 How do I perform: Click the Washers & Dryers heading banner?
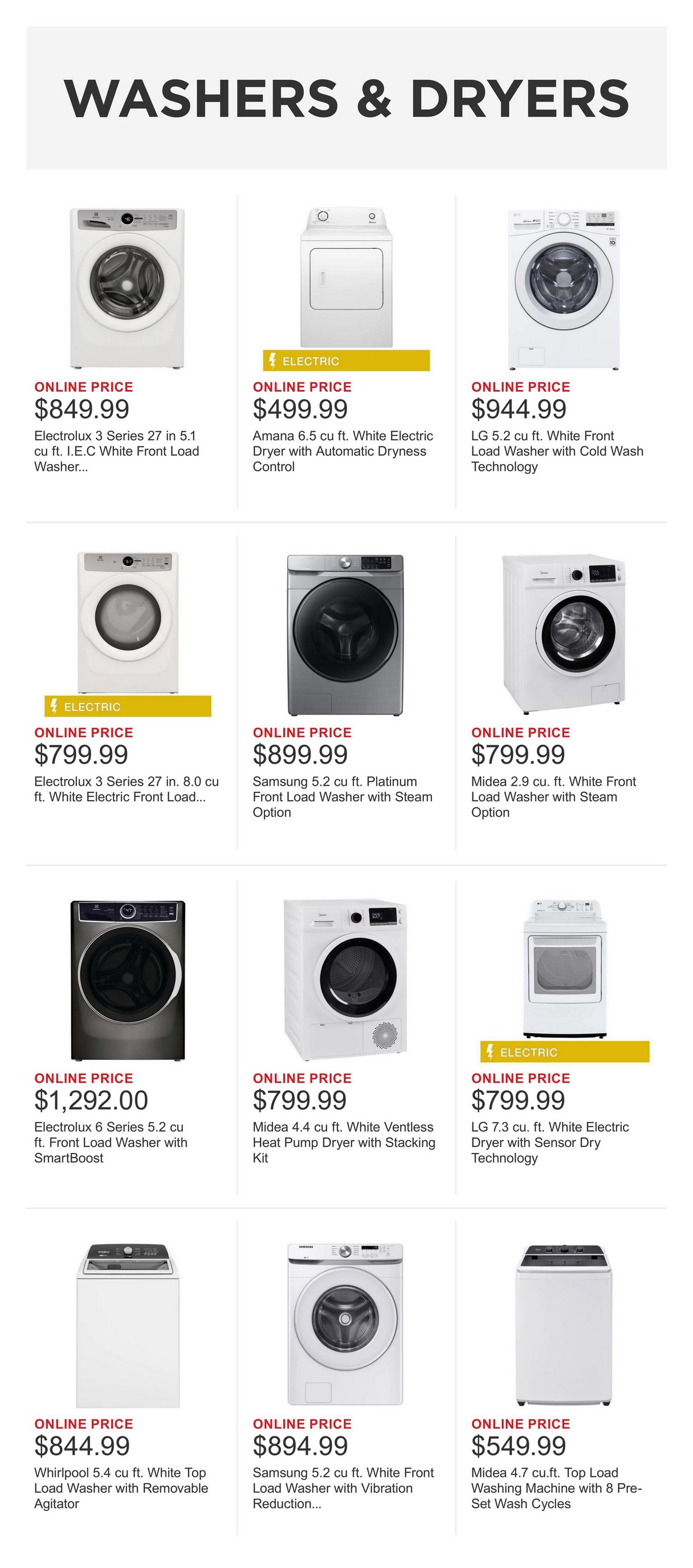coord(346,98)
